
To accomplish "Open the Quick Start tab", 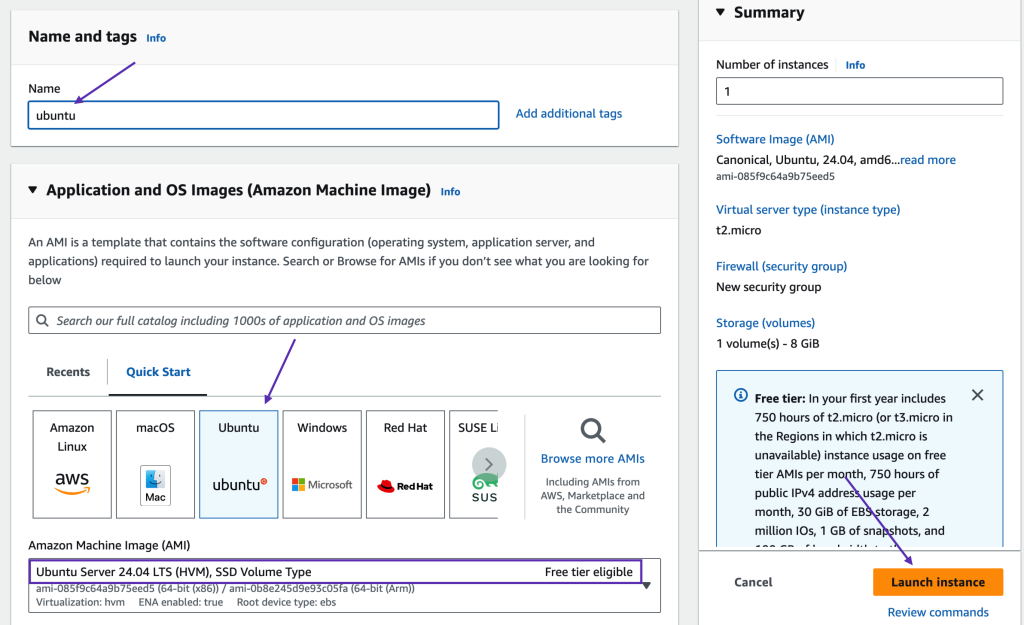I will [x=158, y=372].
